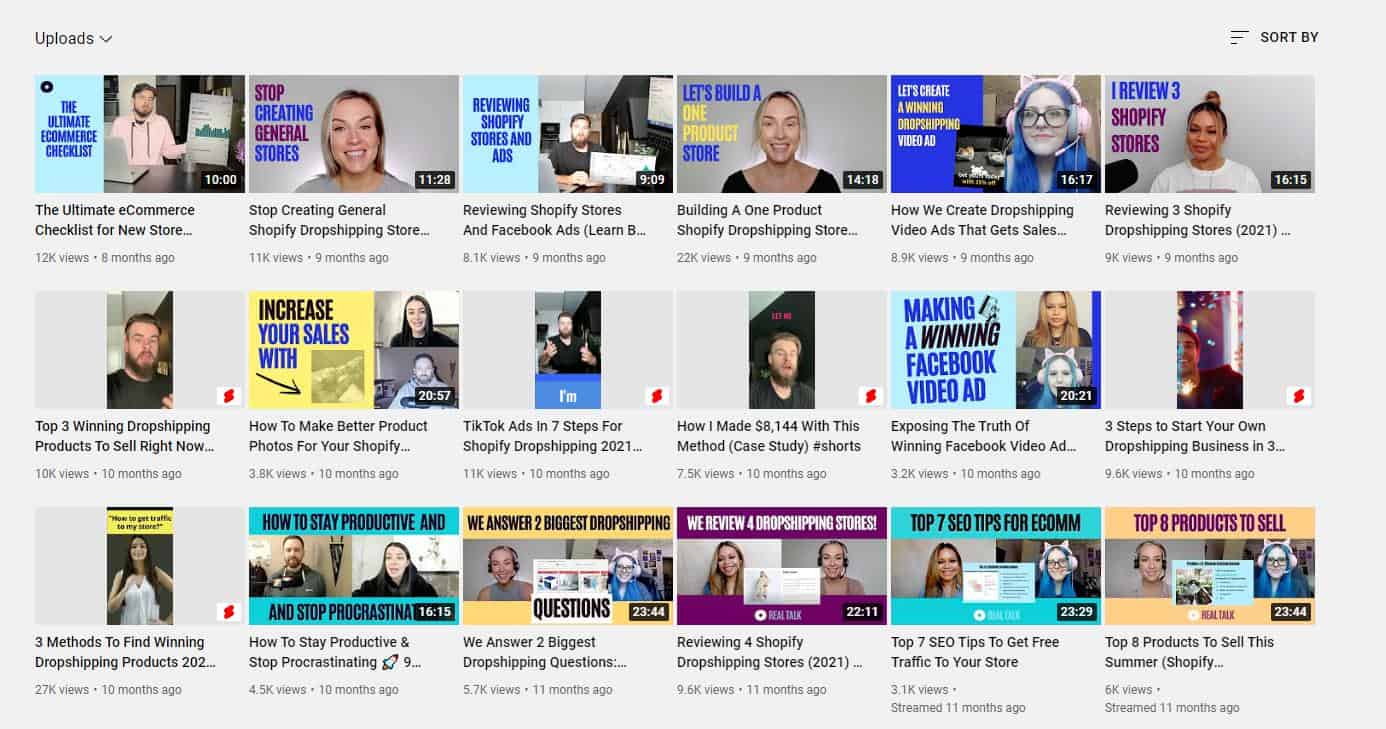Click the title 'TikTok Ads In 7 Steps For Shopify Dropshipping'

[x=553, y=436]
